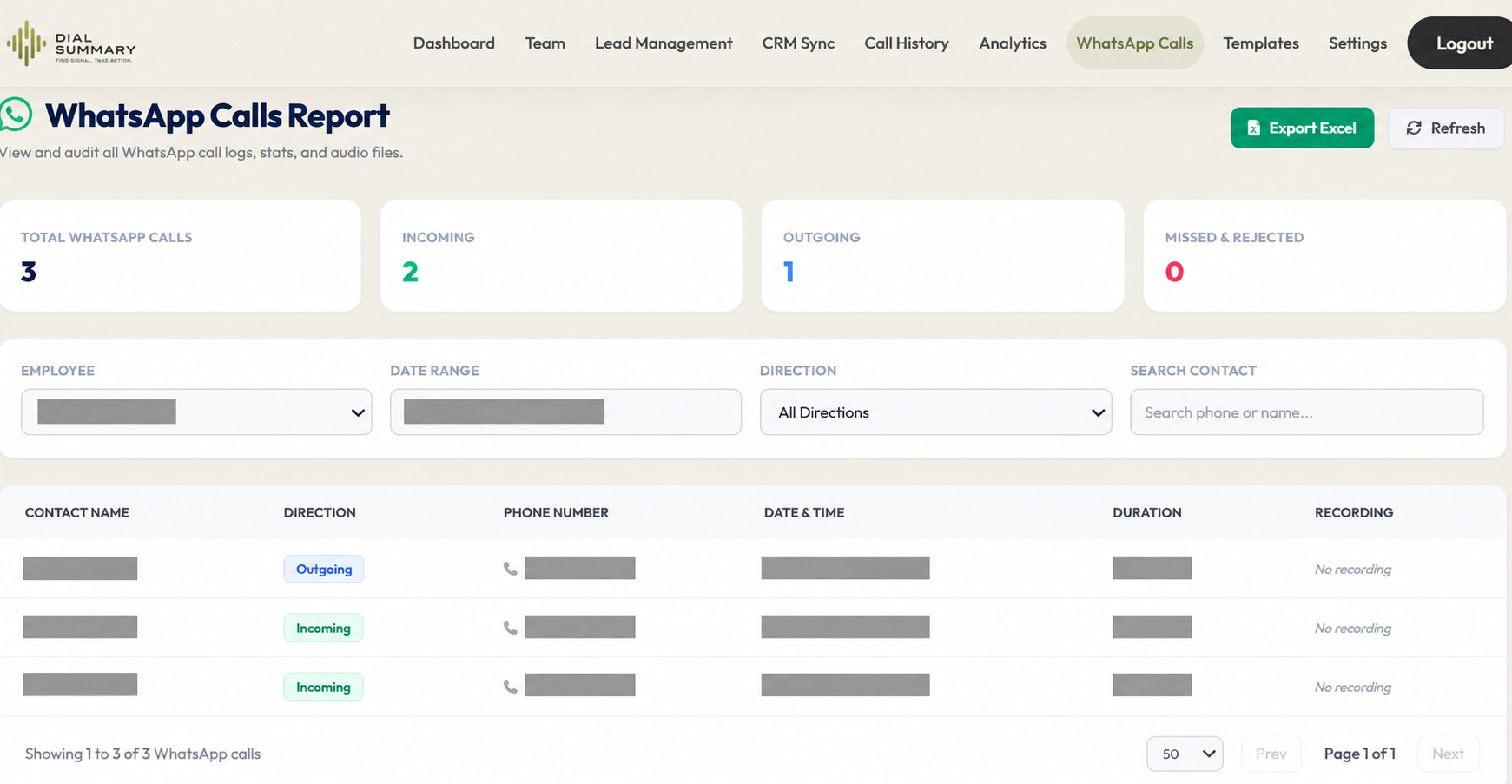Open the Call History page
1512x784 pixels.
(x=907, y=43)
